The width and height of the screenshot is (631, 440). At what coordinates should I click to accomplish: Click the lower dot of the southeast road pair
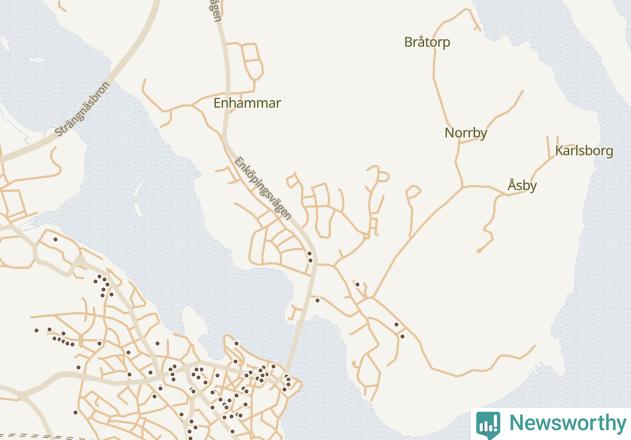[402, 337]
